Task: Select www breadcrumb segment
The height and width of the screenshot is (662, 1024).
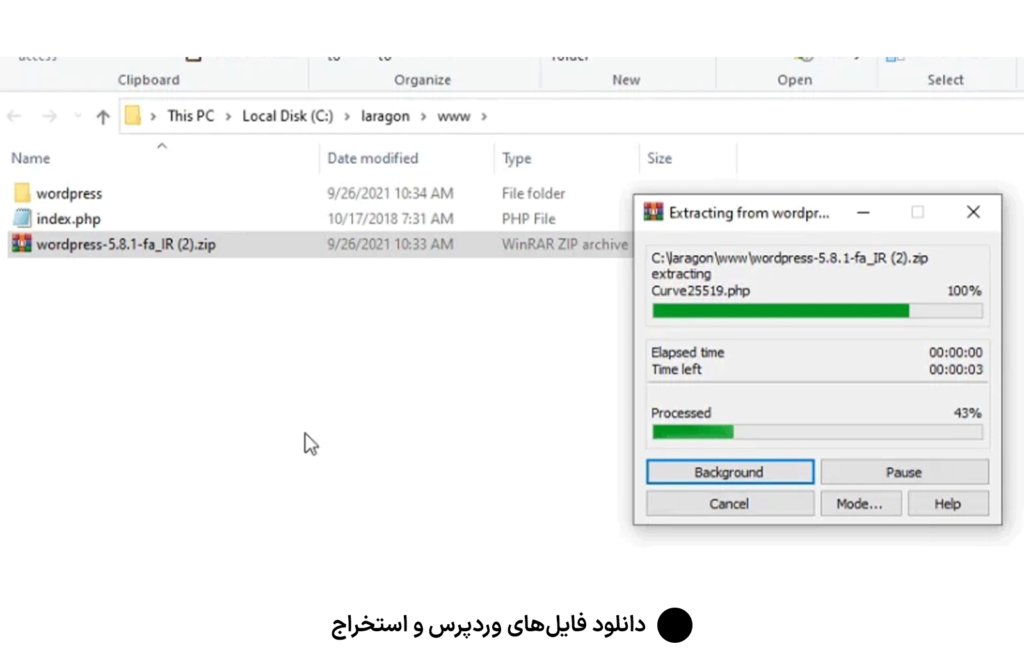Action: click(454, 116)
